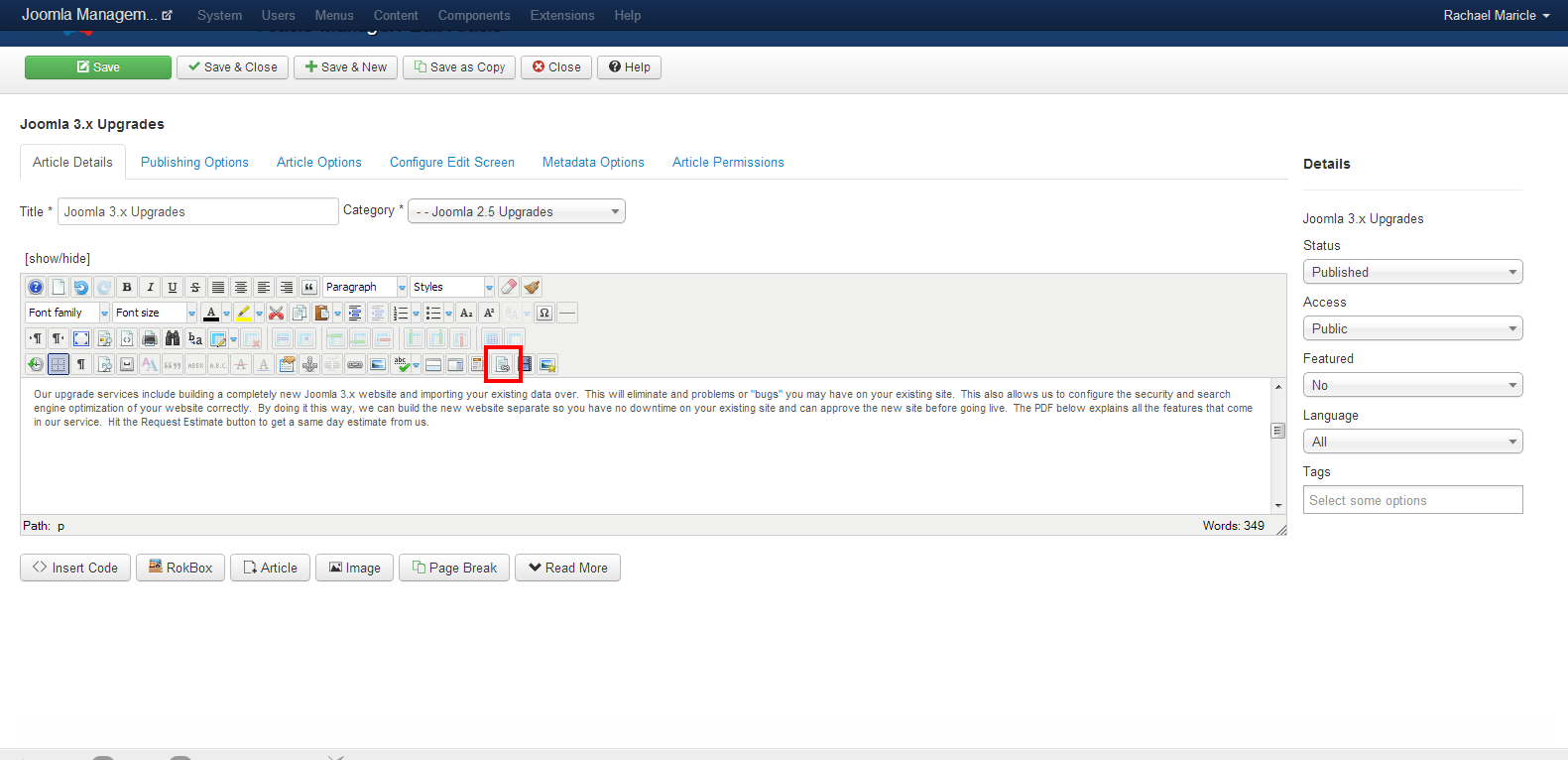This screenshot has height=760, width=1568.
Task: Insert an anchor
Action: (309, 364)
